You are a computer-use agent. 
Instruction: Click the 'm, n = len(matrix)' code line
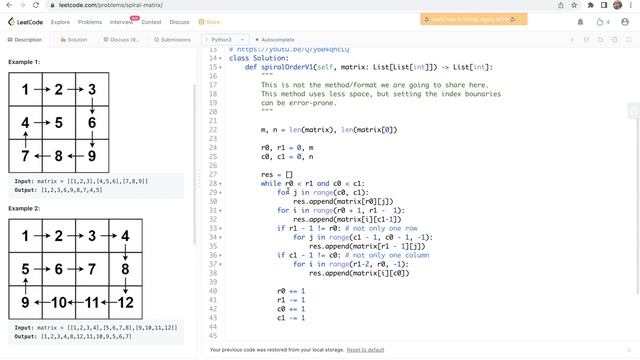(329, 130)
